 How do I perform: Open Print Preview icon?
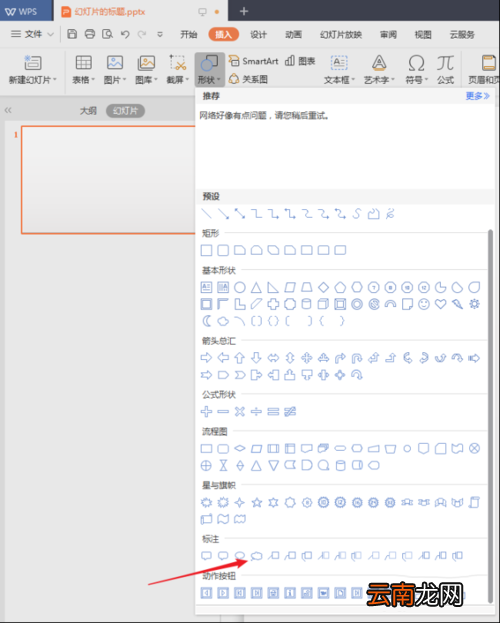[107, 34]
